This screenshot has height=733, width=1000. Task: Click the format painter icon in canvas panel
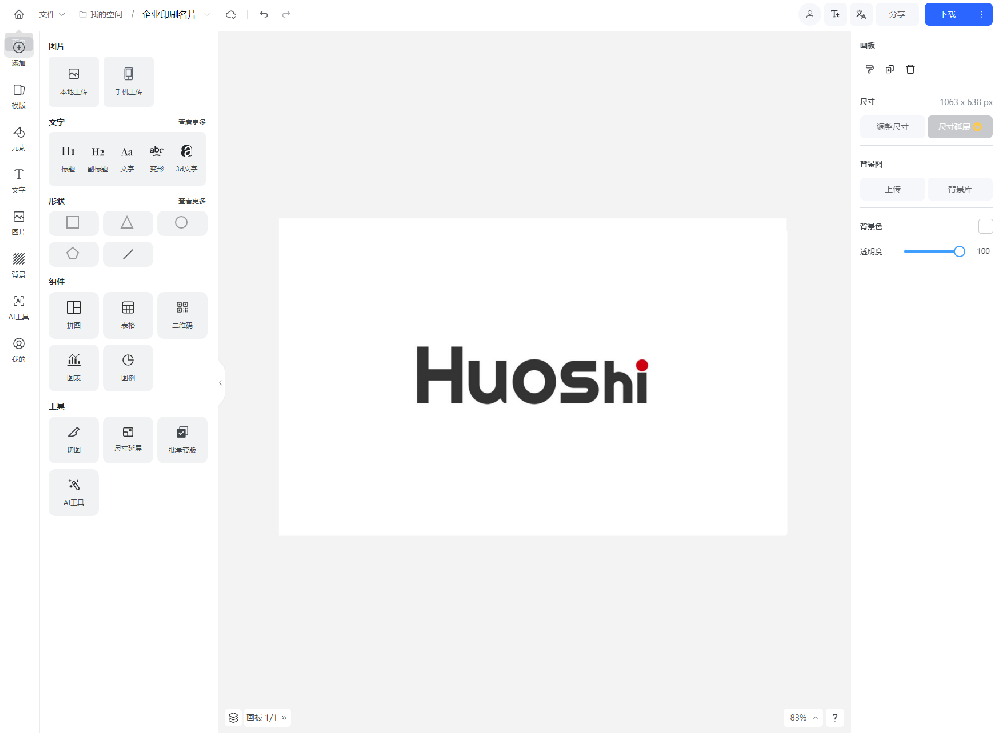coord(869,69)
